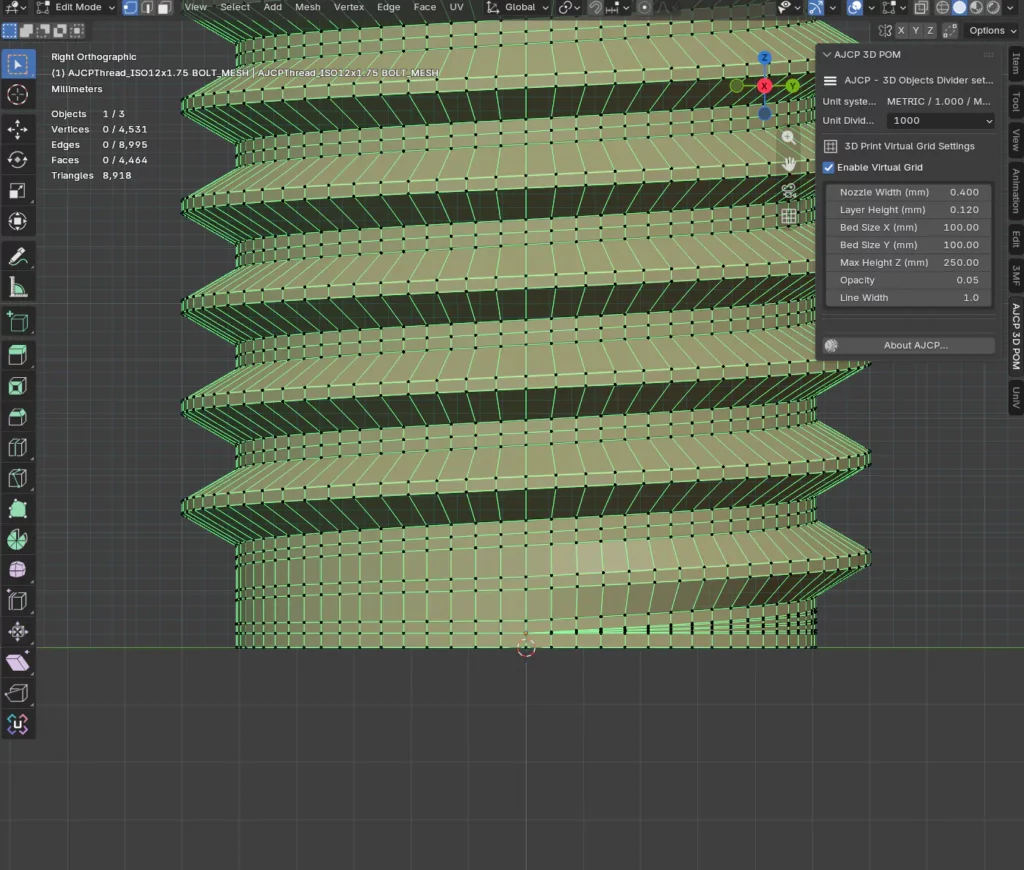Toggle camera view icon in viewport
The image size is (1024, 870).
[789, 191]
